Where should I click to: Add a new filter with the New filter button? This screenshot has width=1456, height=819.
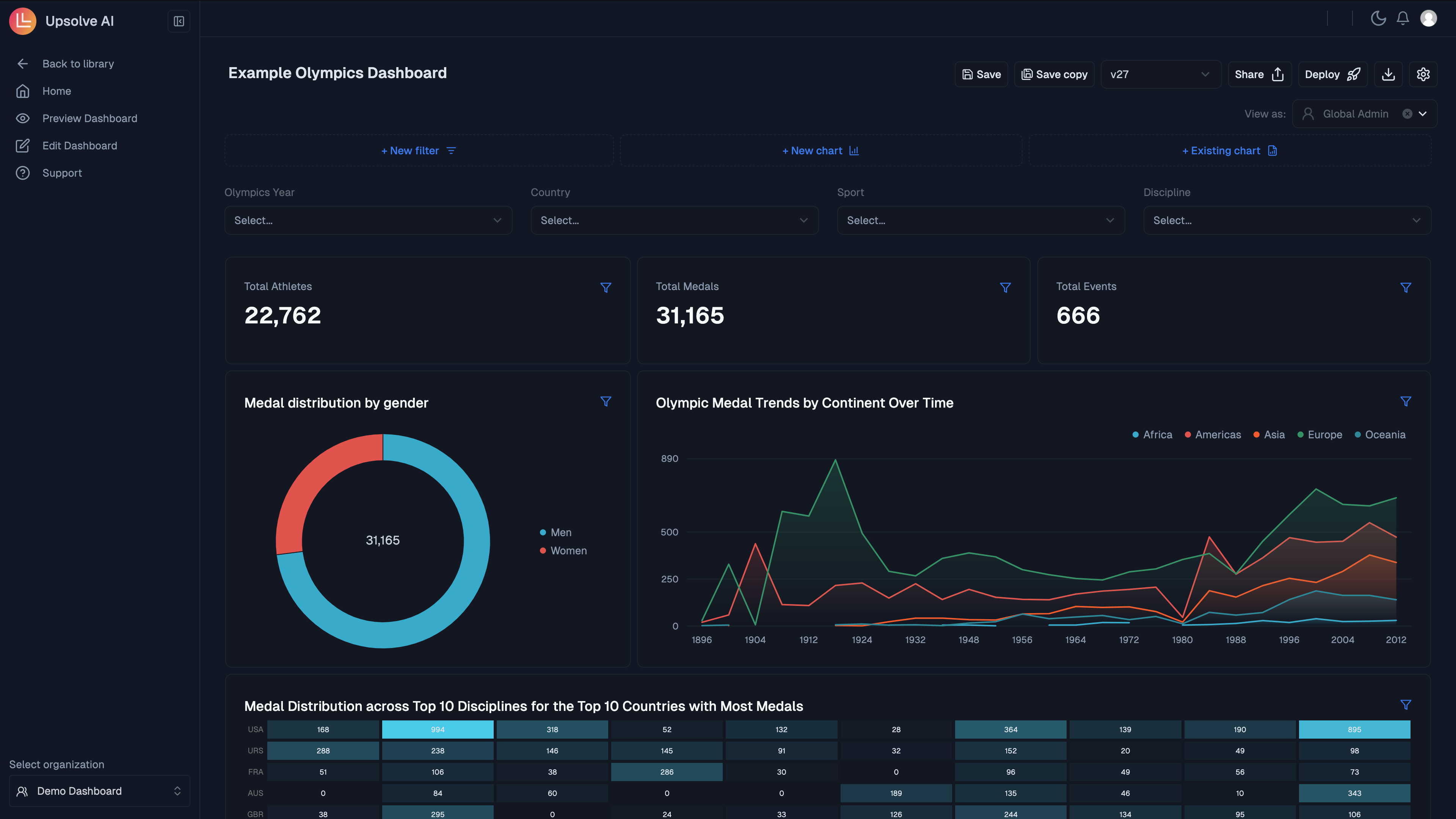(x=418, y=151)
